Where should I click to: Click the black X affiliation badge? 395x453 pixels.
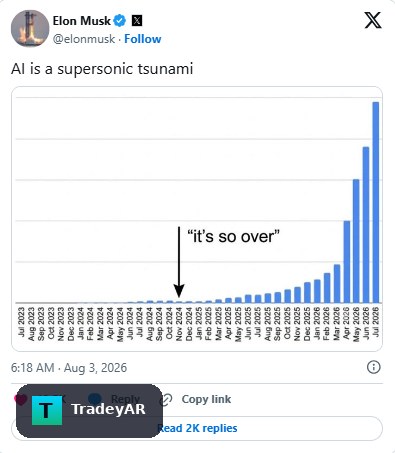(x=137, y=21)
